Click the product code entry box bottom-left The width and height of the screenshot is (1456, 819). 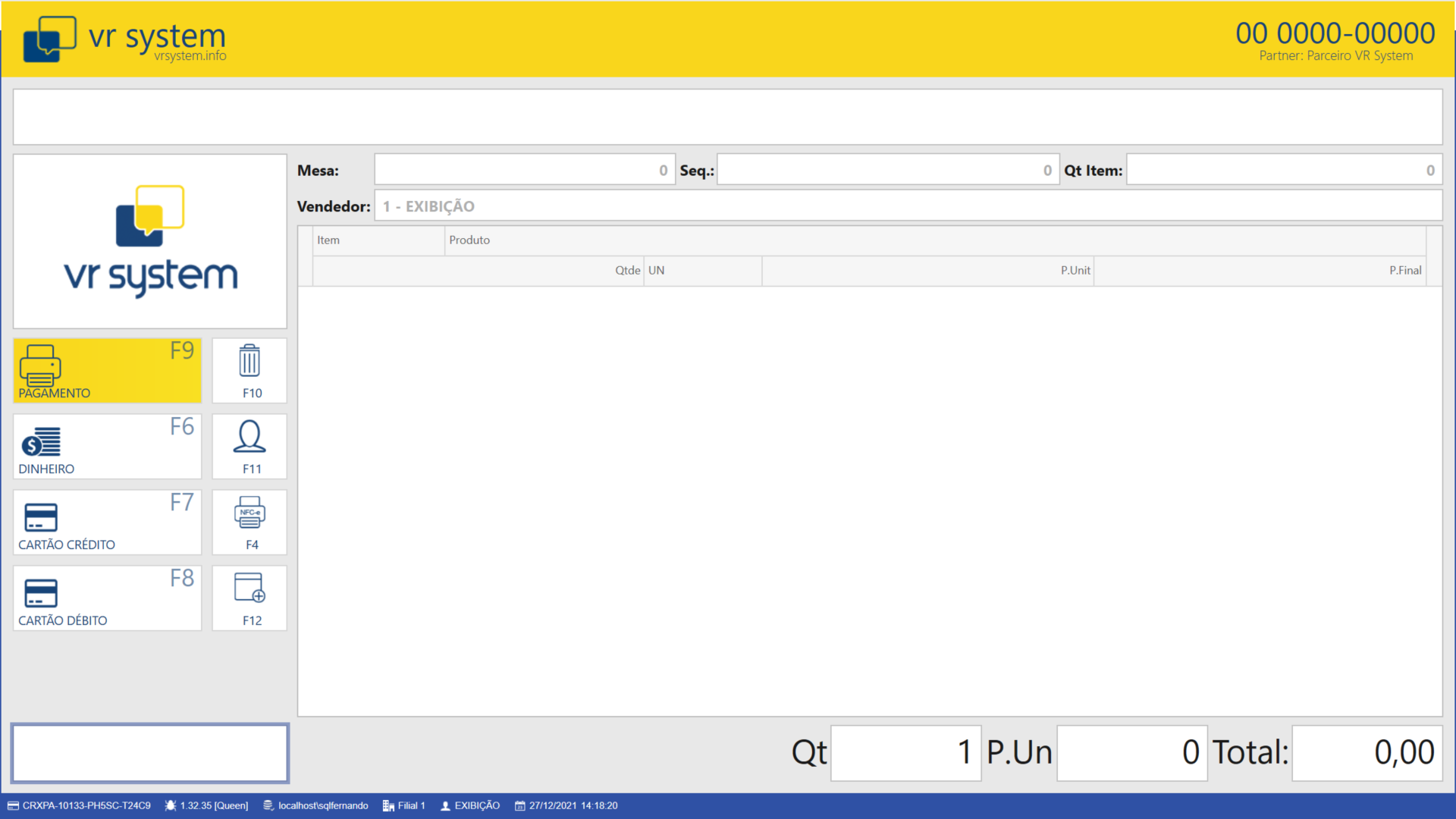point(150,752)
